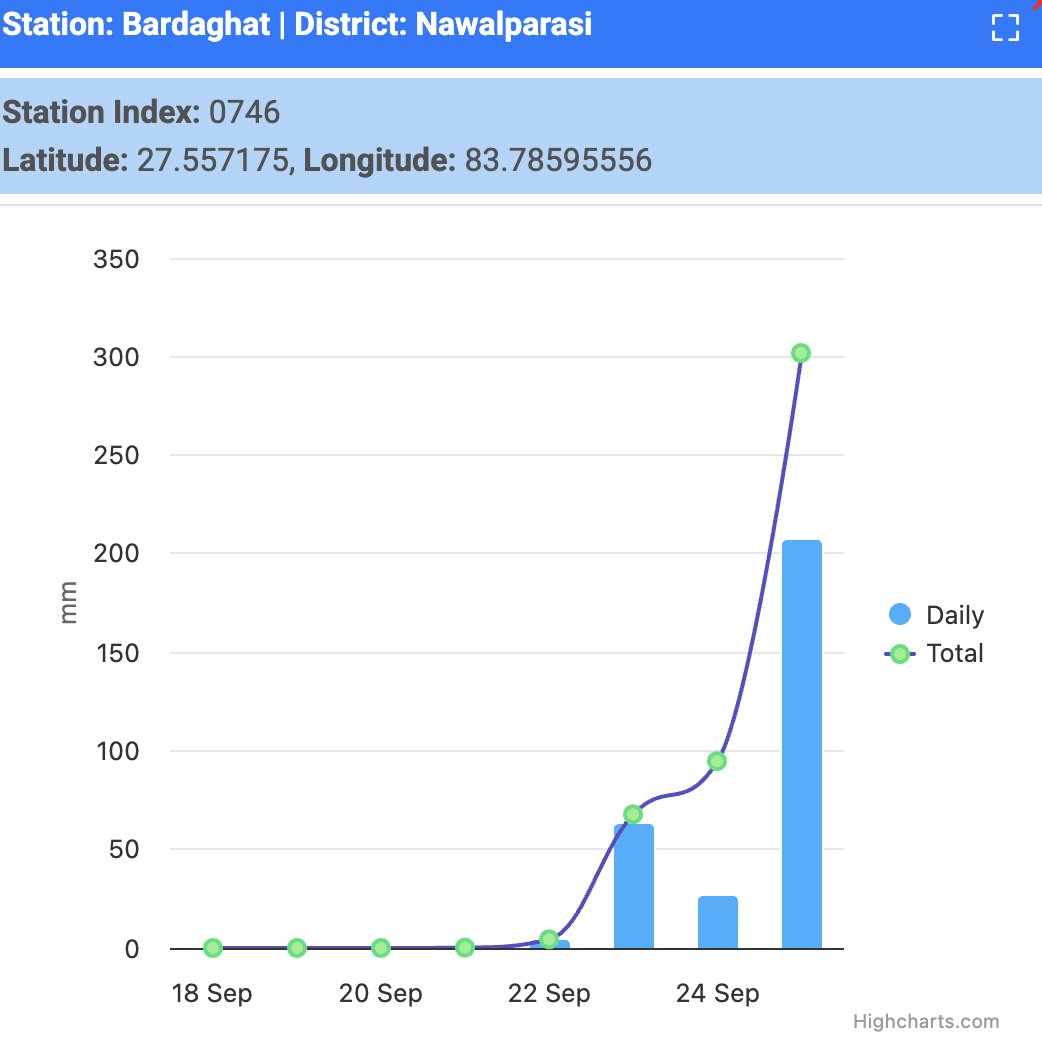Click the Total point at 300 mm
This screenshot has height=1048, width=1042.
(x=801, y=353)
